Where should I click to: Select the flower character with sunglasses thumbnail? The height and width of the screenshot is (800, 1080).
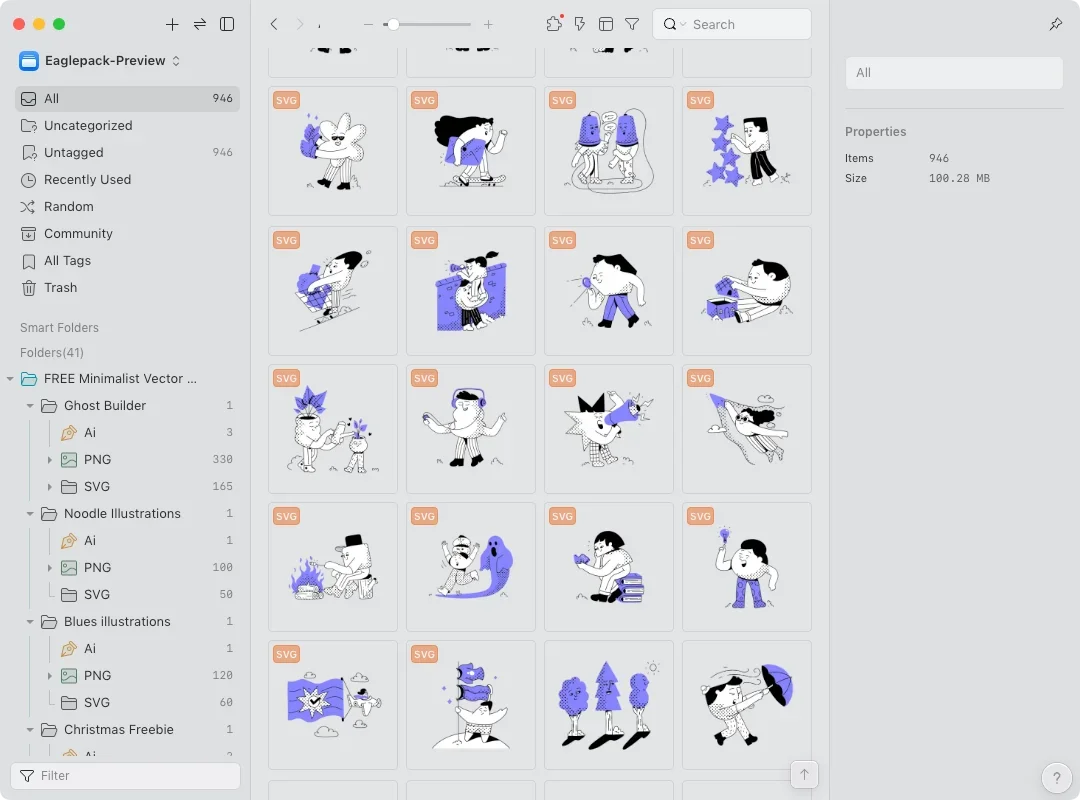pyautogui.click(x=333, y=151)
